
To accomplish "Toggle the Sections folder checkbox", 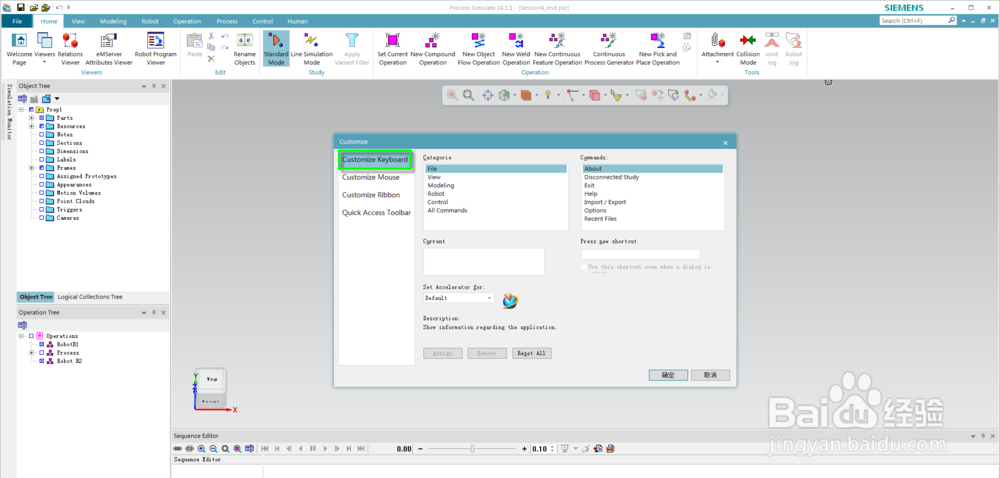I will (x=42, y=143).
